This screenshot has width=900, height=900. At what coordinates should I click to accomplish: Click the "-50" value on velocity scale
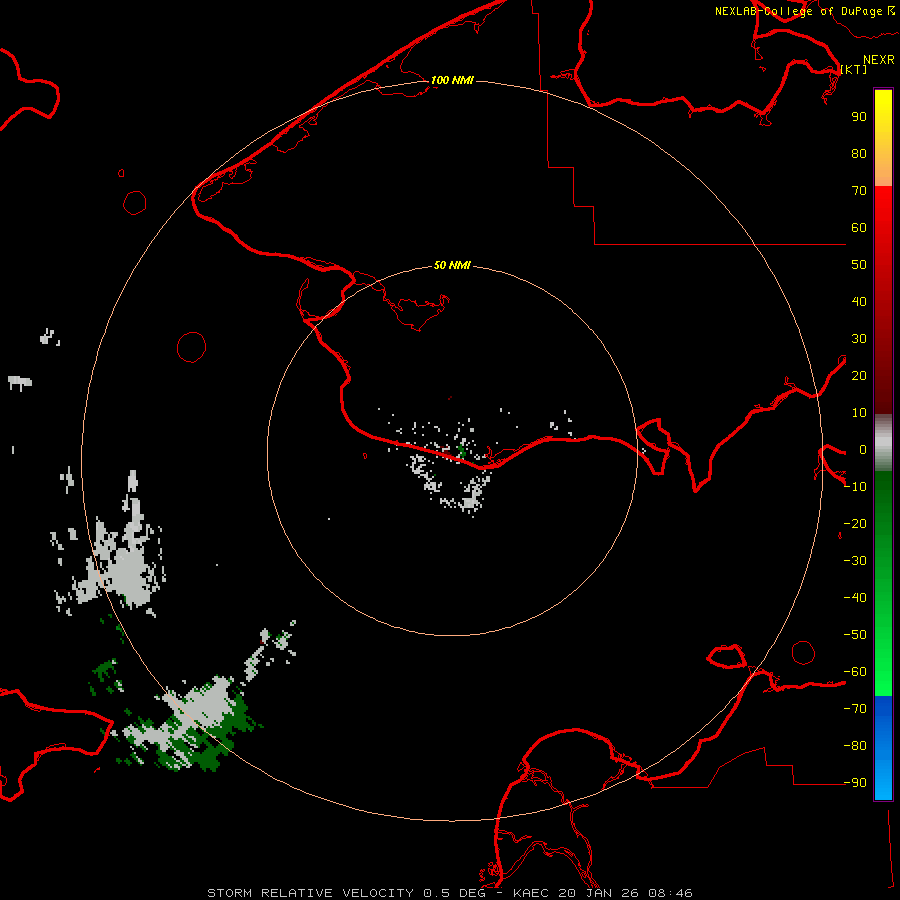coord(855,635)
